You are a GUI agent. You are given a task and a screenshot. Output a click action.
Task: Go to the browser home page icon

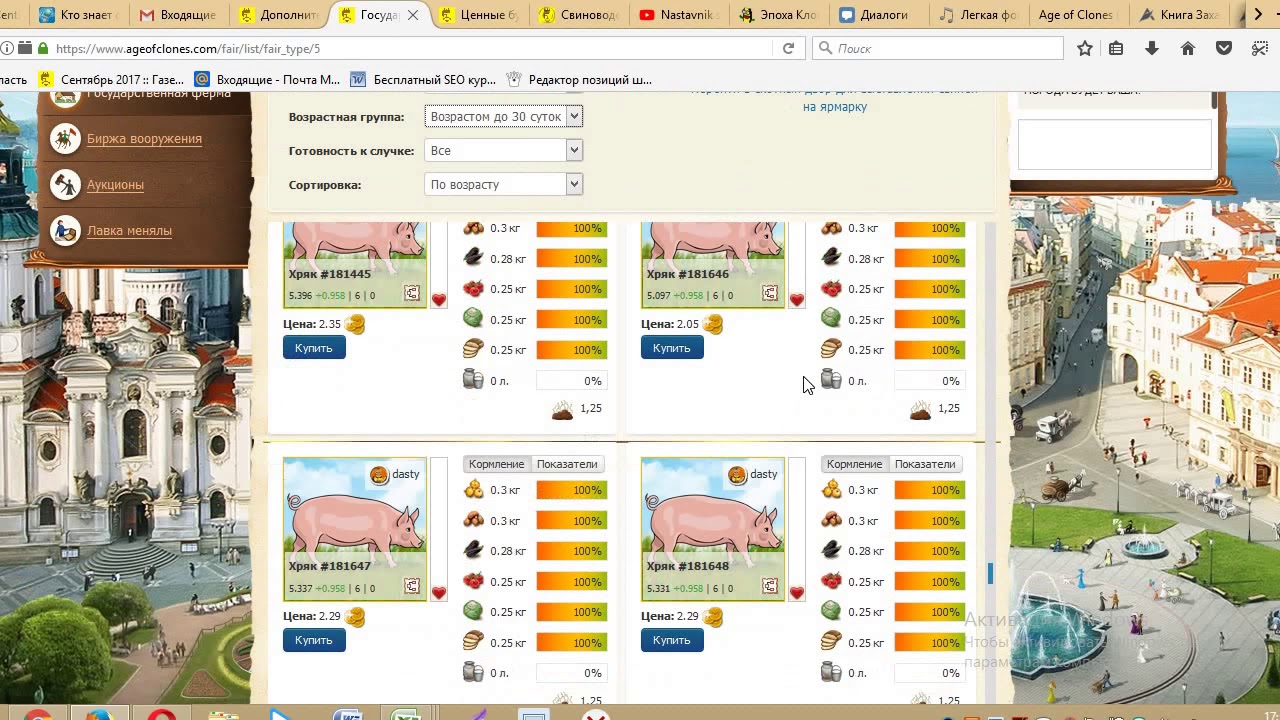(1188, 48)
